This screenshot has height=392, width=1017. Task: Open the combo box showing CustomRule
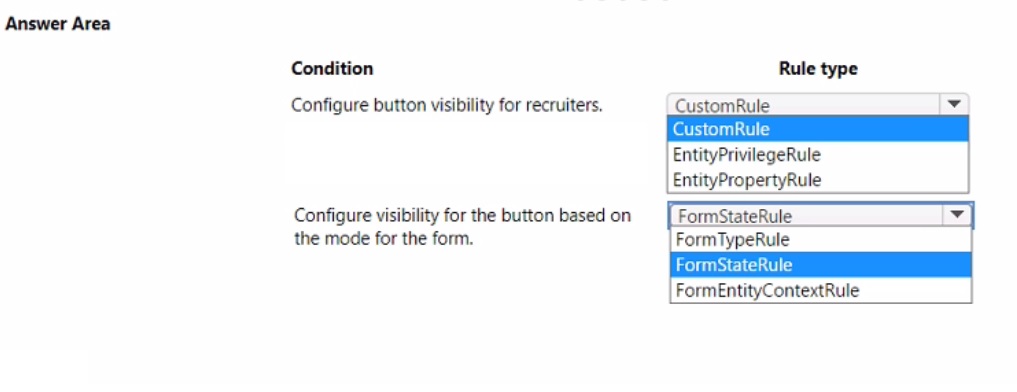(x=818, y=104)
